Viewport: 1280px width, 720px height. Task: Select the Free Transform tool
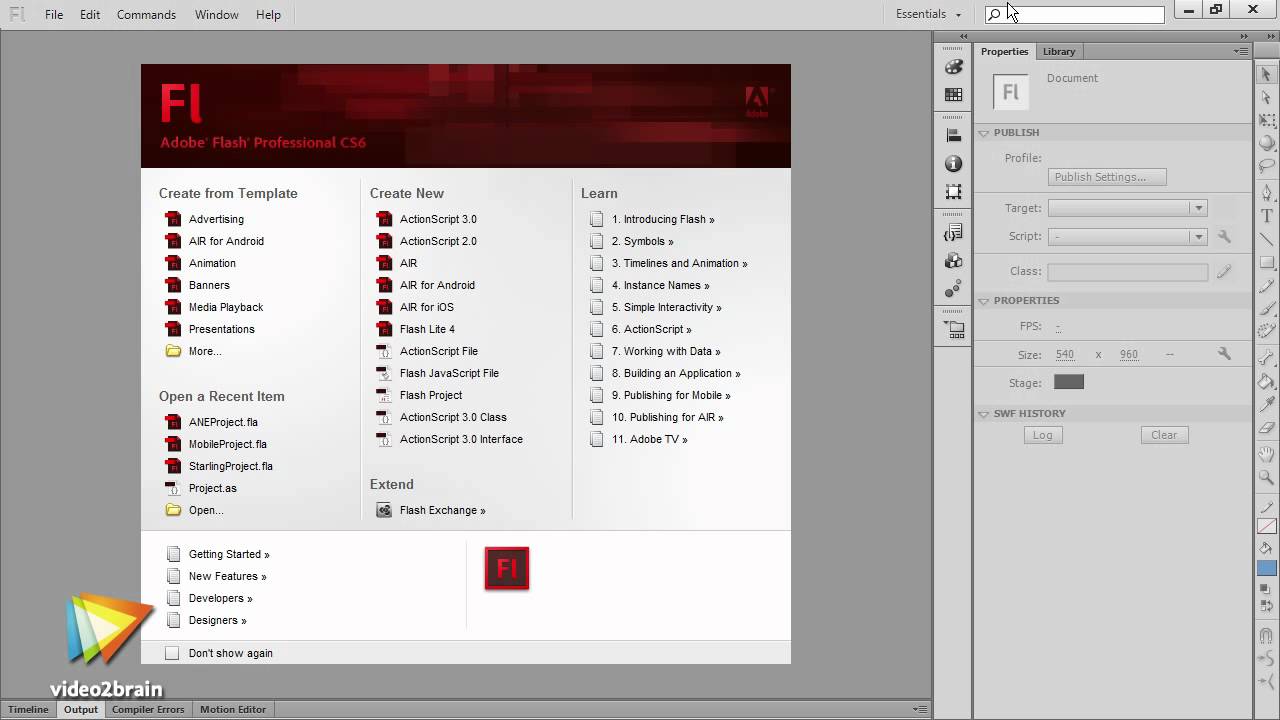pyautogui.click(x=1266, y=121)
